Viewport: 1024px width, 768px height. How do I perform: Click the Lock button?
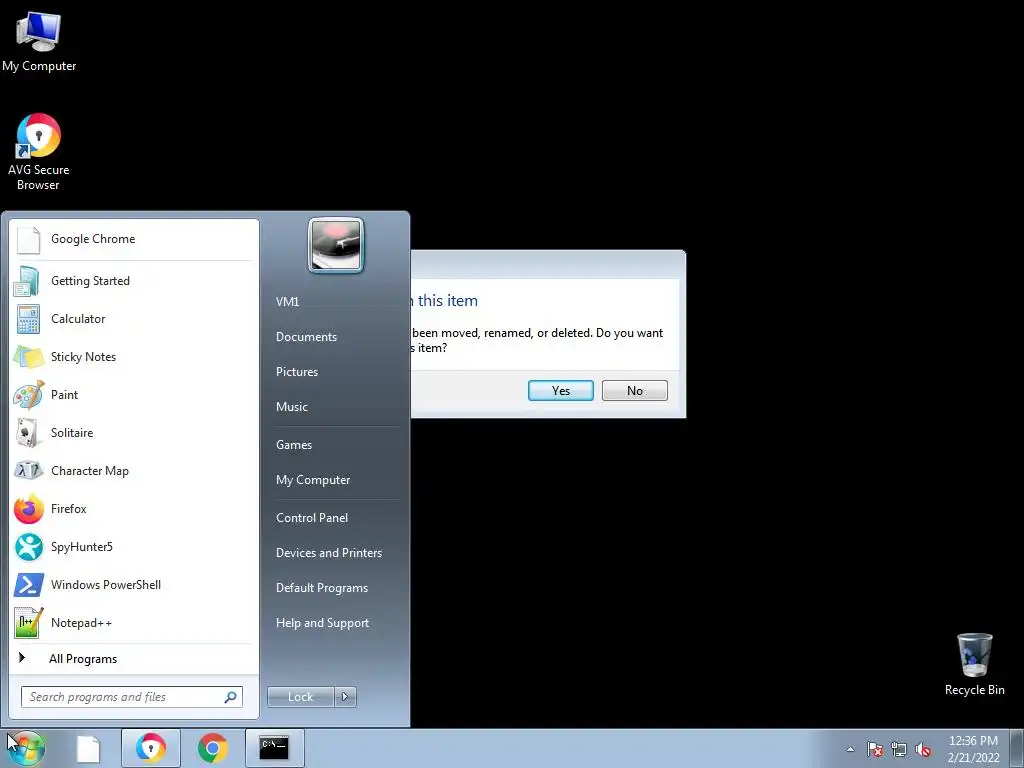[x=301, y=697]
